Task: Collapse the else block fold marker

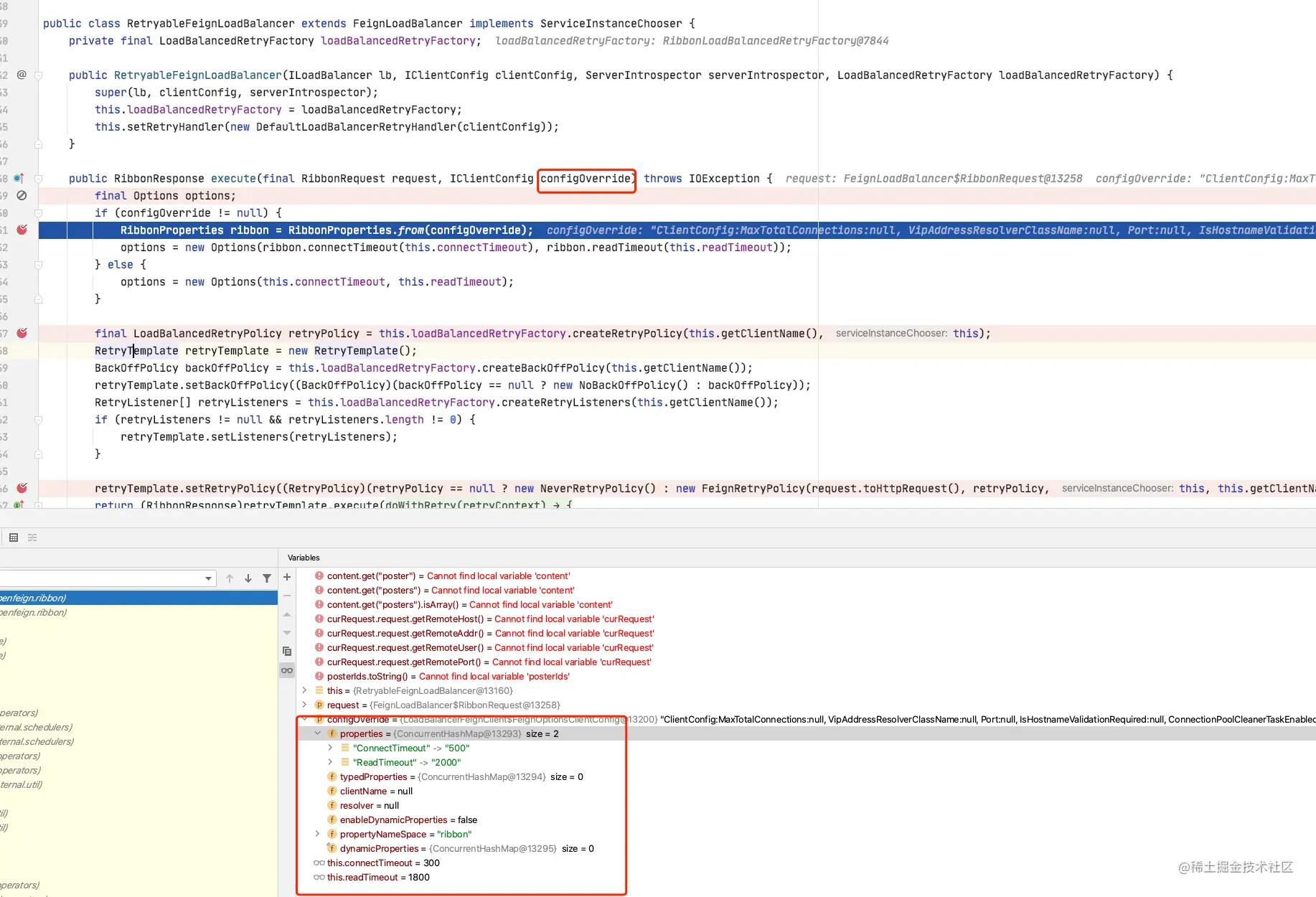Action: coord(39,264)
